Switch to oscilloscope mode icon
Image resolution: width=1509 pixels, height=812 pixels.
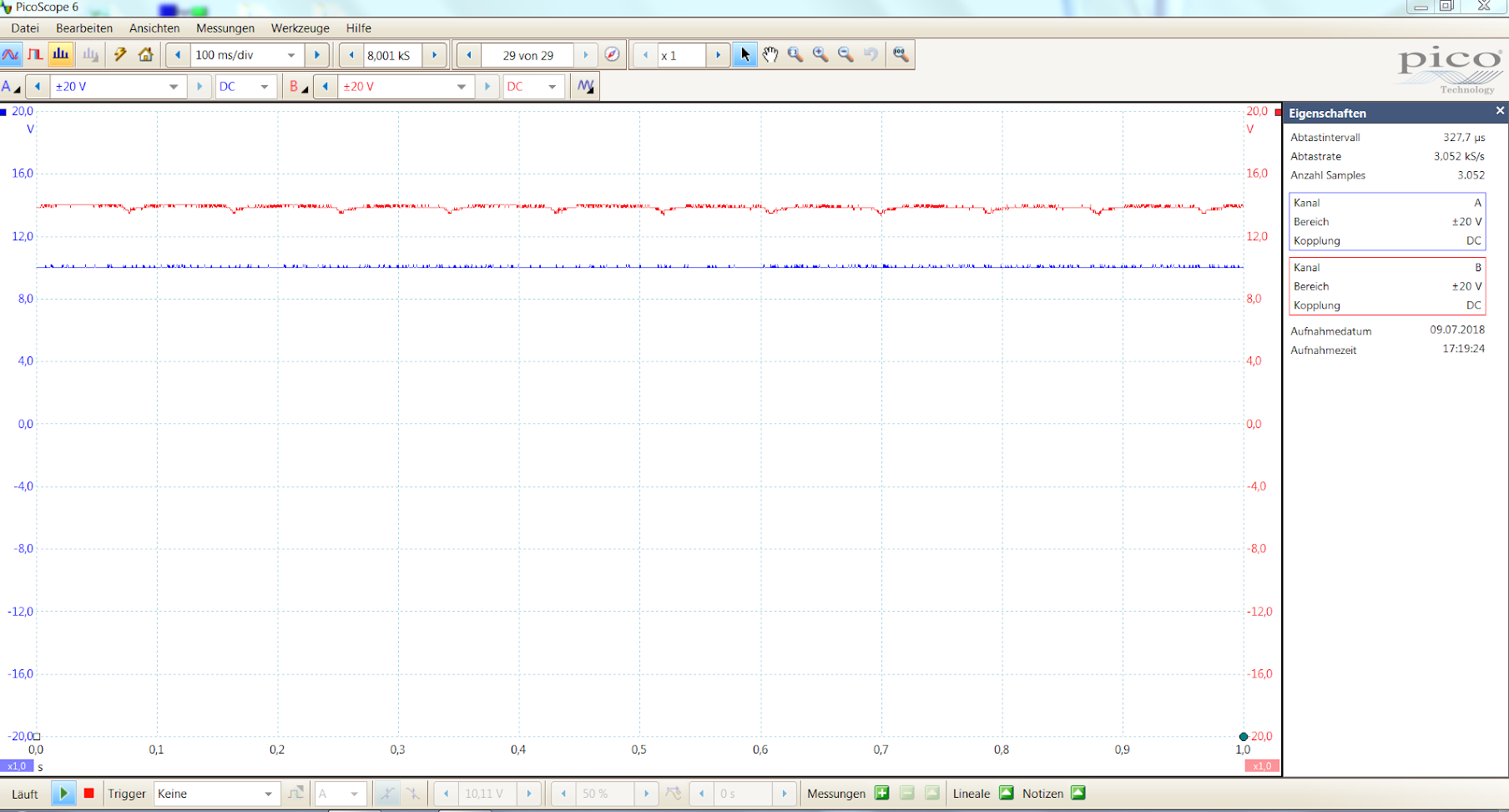pos(11,55)
